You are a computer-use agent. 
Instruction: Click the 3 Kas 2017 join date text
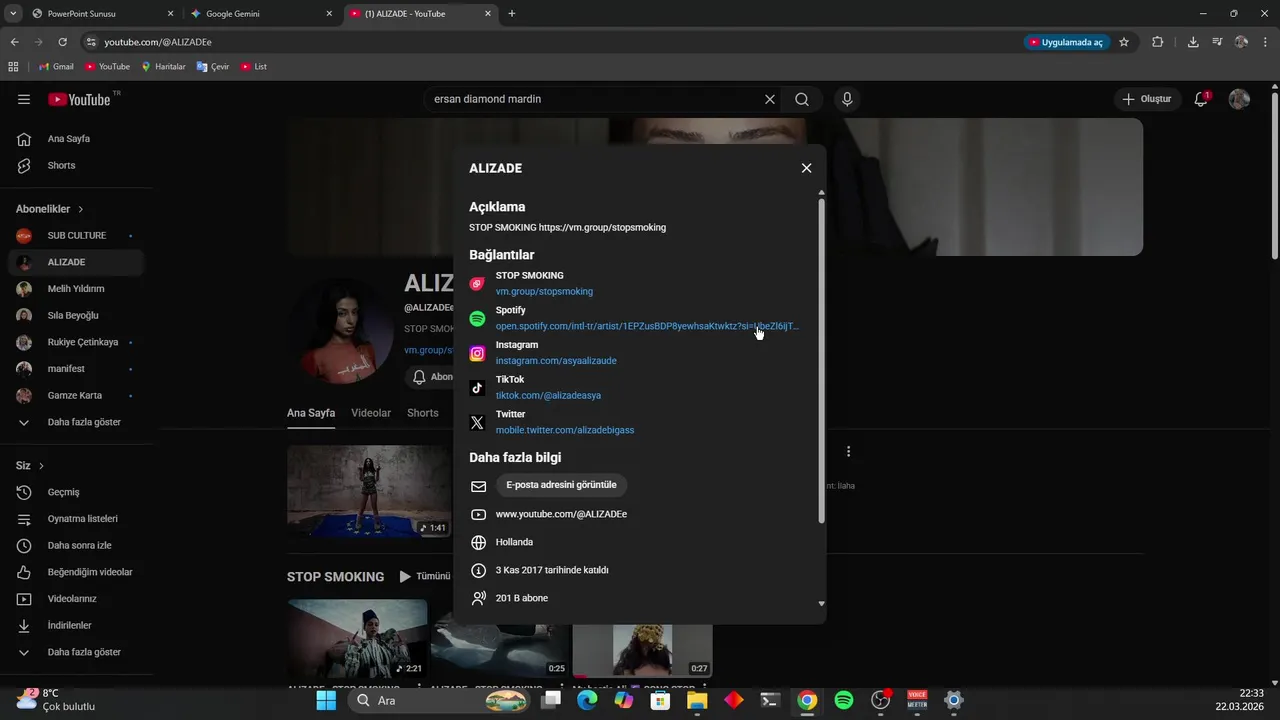(552, 570)
